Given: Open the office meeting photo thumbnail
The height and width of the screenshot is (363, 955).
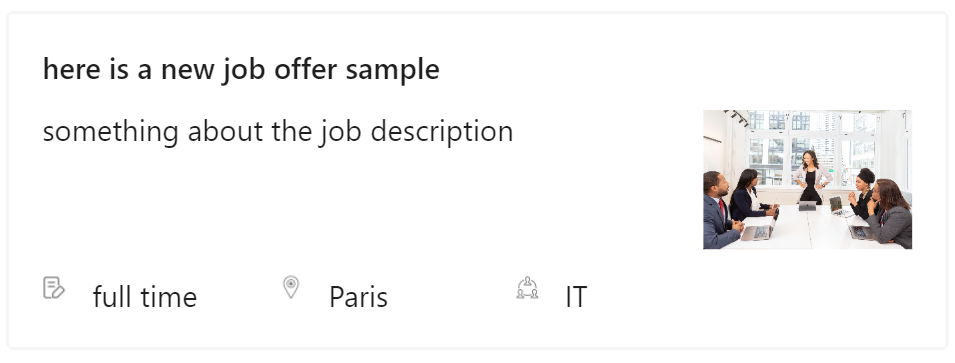Looking at the screenshot, I should coord(808,180).
